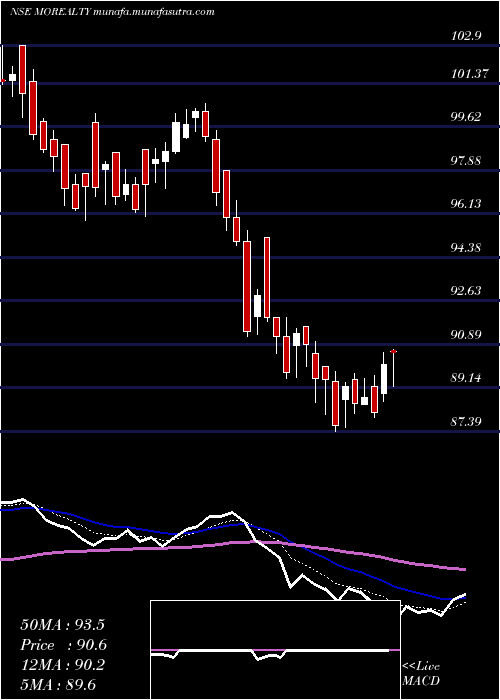Click the 5MA : 89.6 readout
Screen dimensions: 500x700
tap(58, 684)
